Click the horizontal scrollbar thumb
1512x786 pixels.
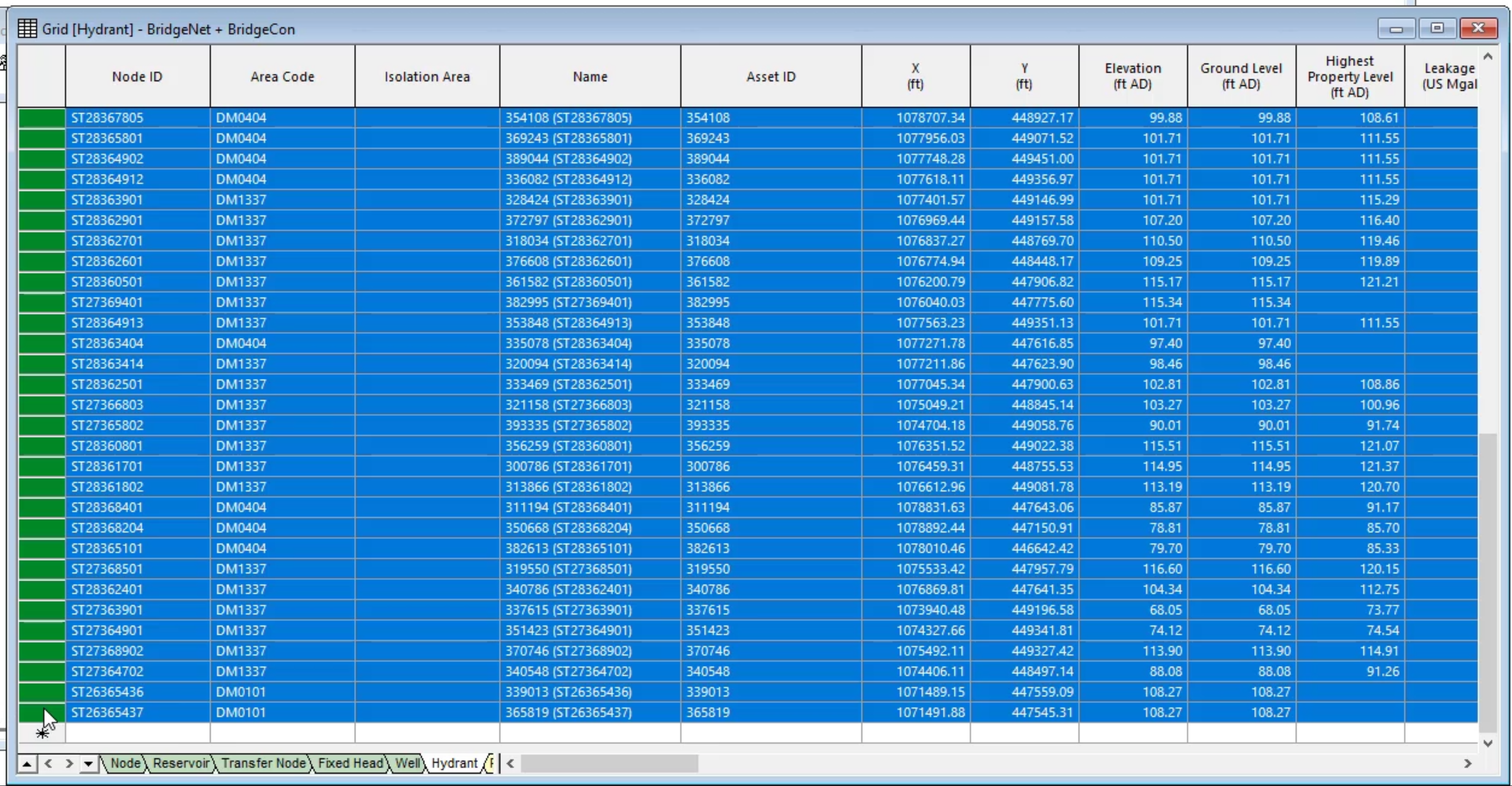point(609,764)
